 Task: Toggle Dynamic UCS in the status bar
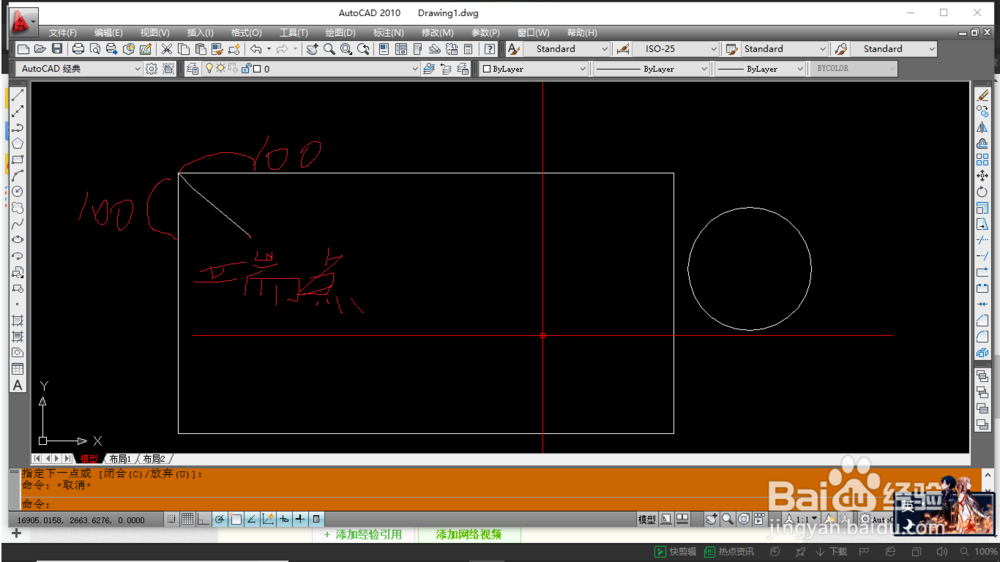coord(268,519)
